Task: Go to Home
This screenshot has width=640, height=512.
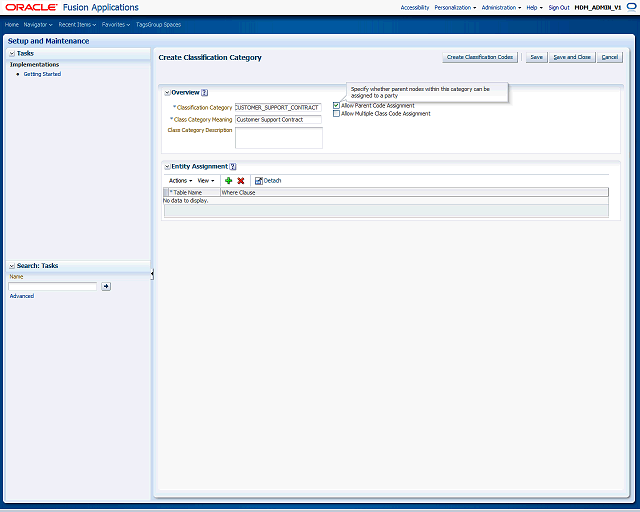Action: tap(12, 24)
